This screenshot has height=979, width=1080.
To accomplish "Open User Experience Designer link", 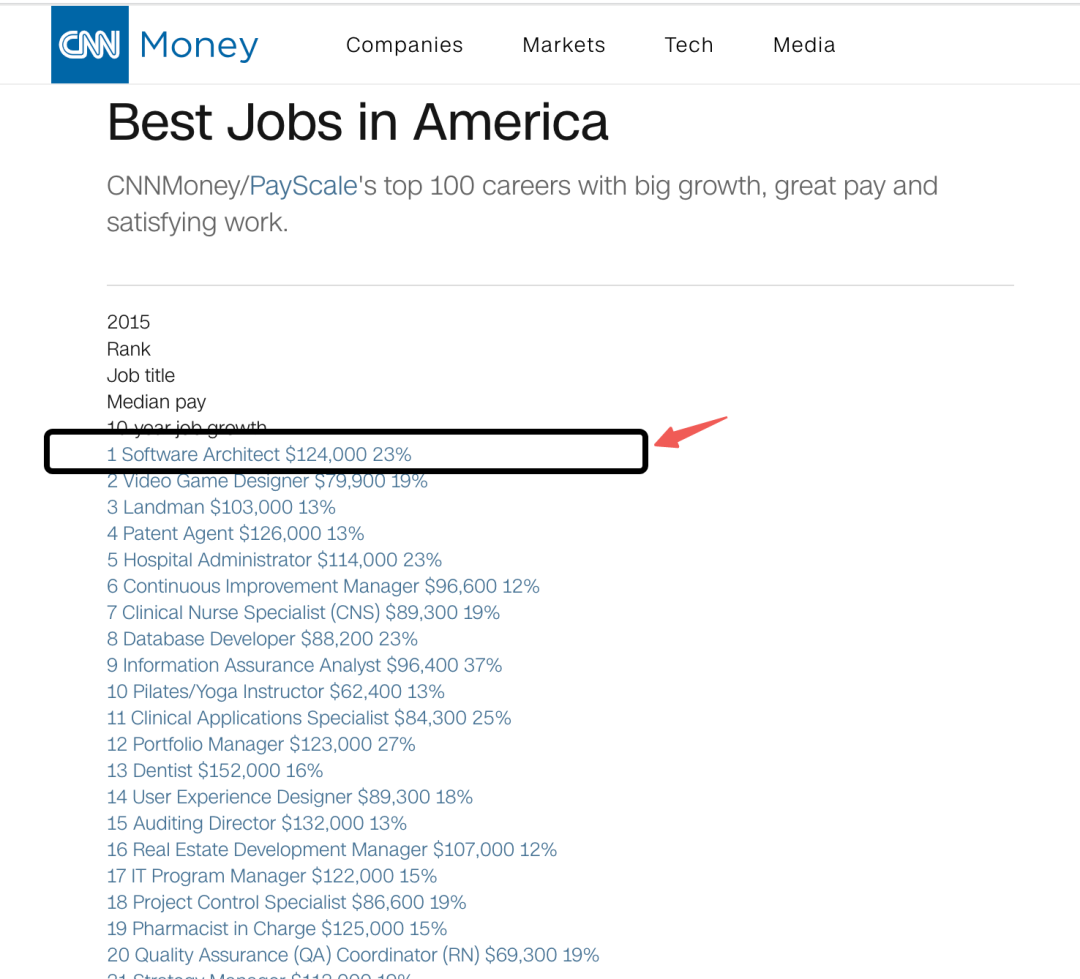I will (289, 797).
